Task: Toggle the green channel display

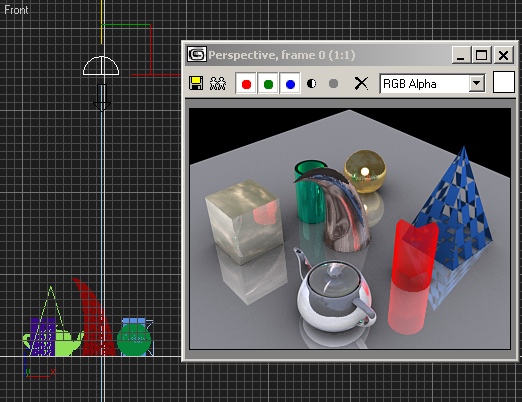Action: tap(268, 84)
